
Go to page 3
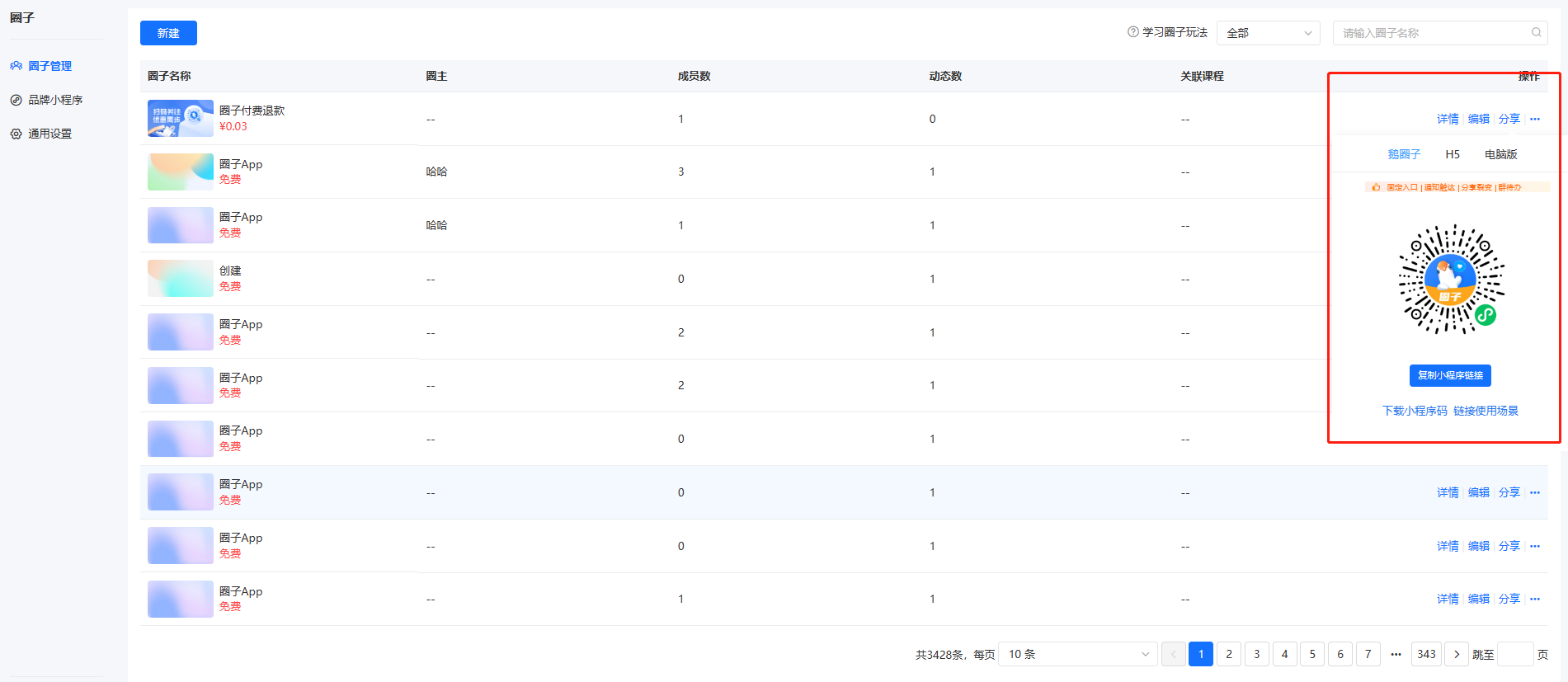1257,654
